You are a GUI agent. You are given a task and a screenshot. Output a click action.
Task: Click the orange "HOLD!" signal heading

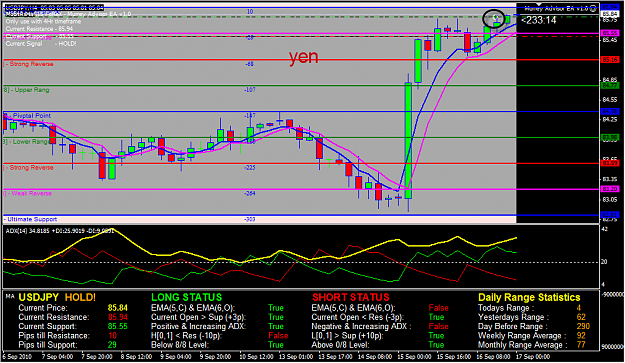click(x=80, y=298)
